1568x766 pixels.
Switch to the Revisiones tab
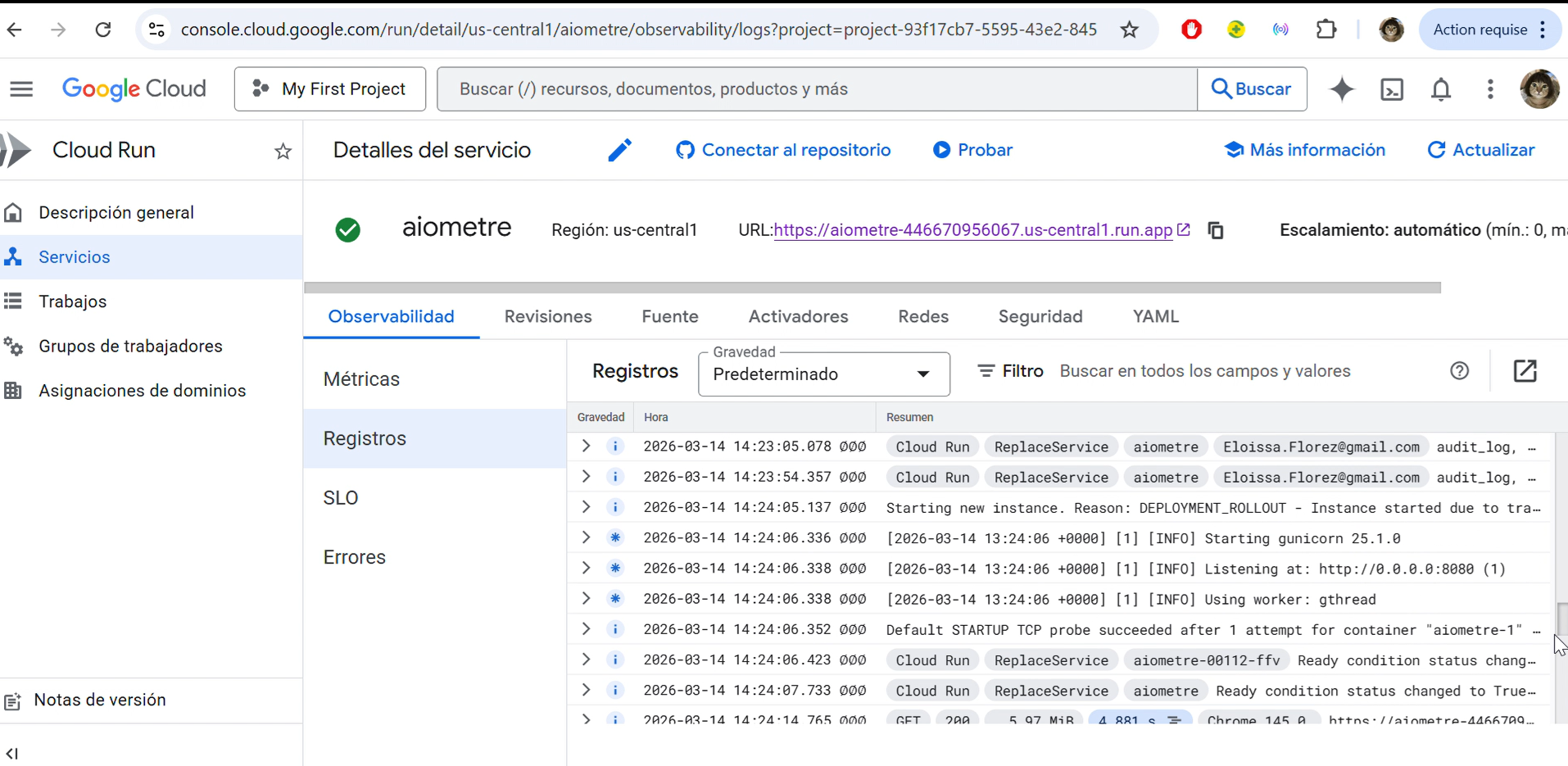coord(548,317)
